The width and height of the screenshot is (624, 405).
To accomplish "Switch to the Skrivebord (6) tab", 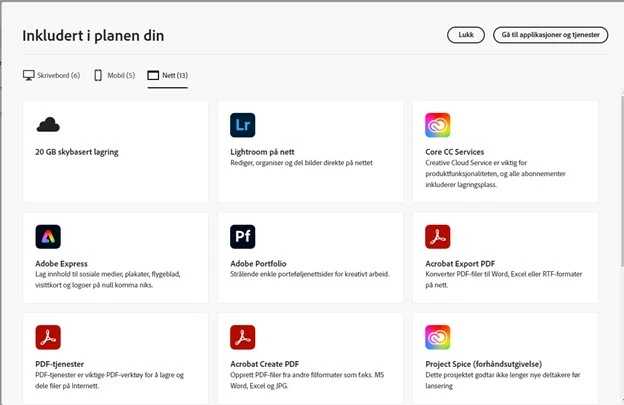I will coord(51,75).
